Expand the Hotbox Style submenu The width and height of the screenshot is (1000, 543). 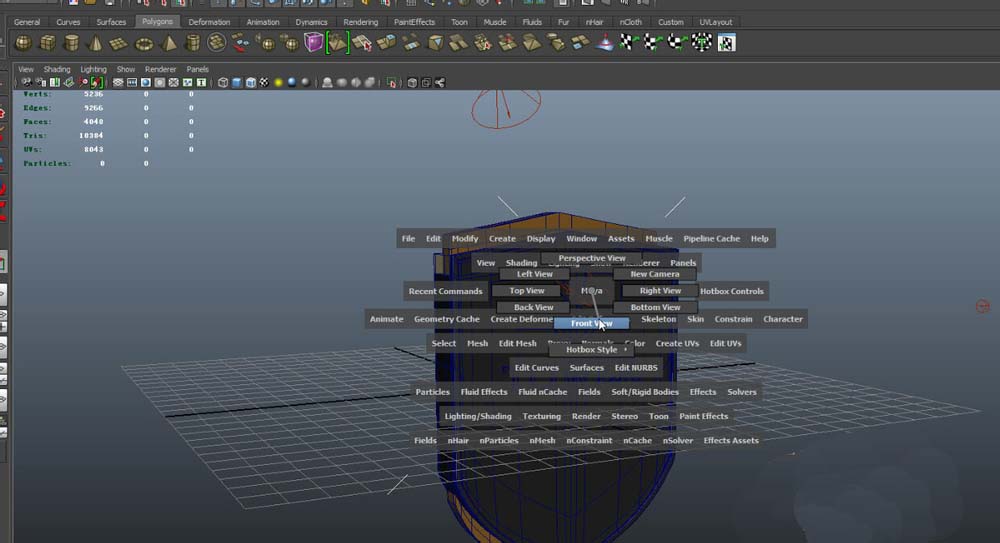pos(597,350)
